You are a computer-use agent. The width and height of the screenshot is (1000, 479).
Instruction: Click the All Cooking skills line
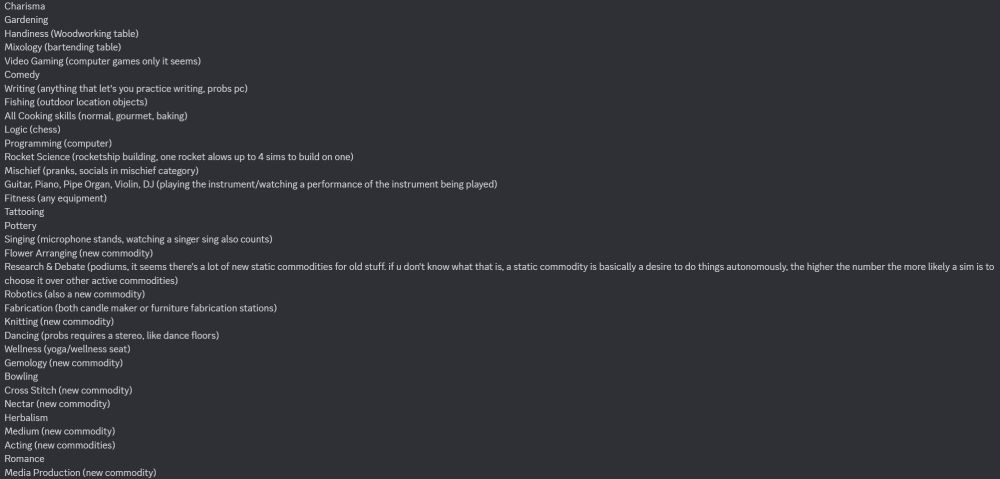click(x=96, y=116)
